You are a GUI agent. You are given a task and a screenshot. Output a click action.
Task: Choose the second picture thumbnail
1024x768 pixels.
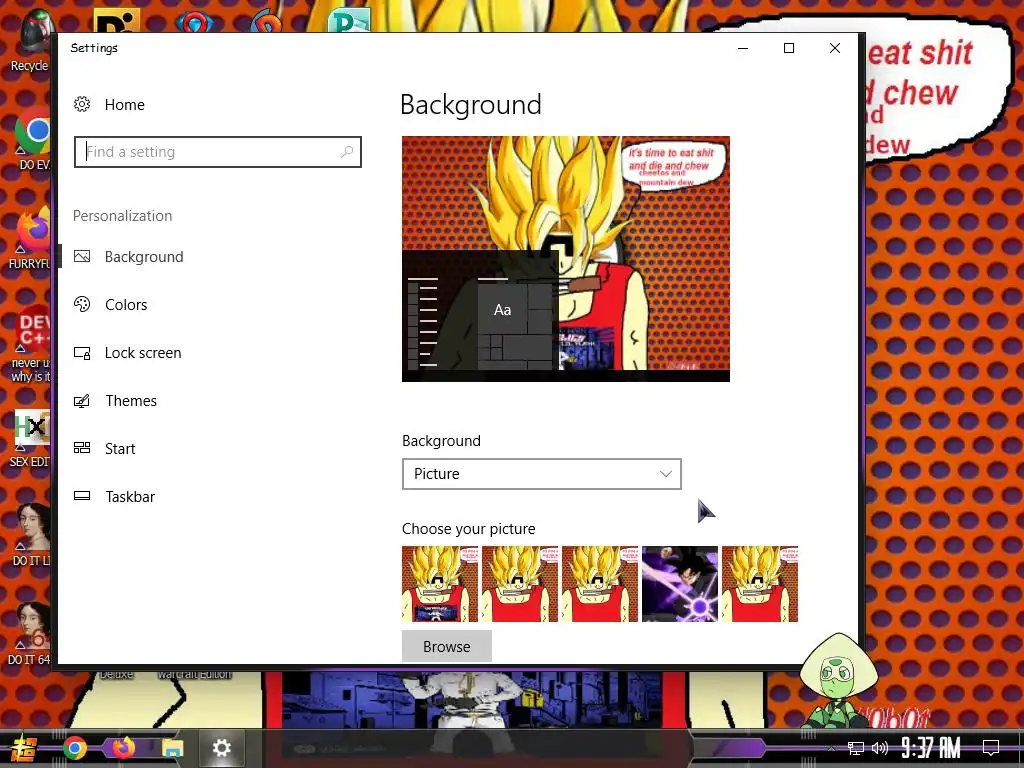[x=520, y=584]
